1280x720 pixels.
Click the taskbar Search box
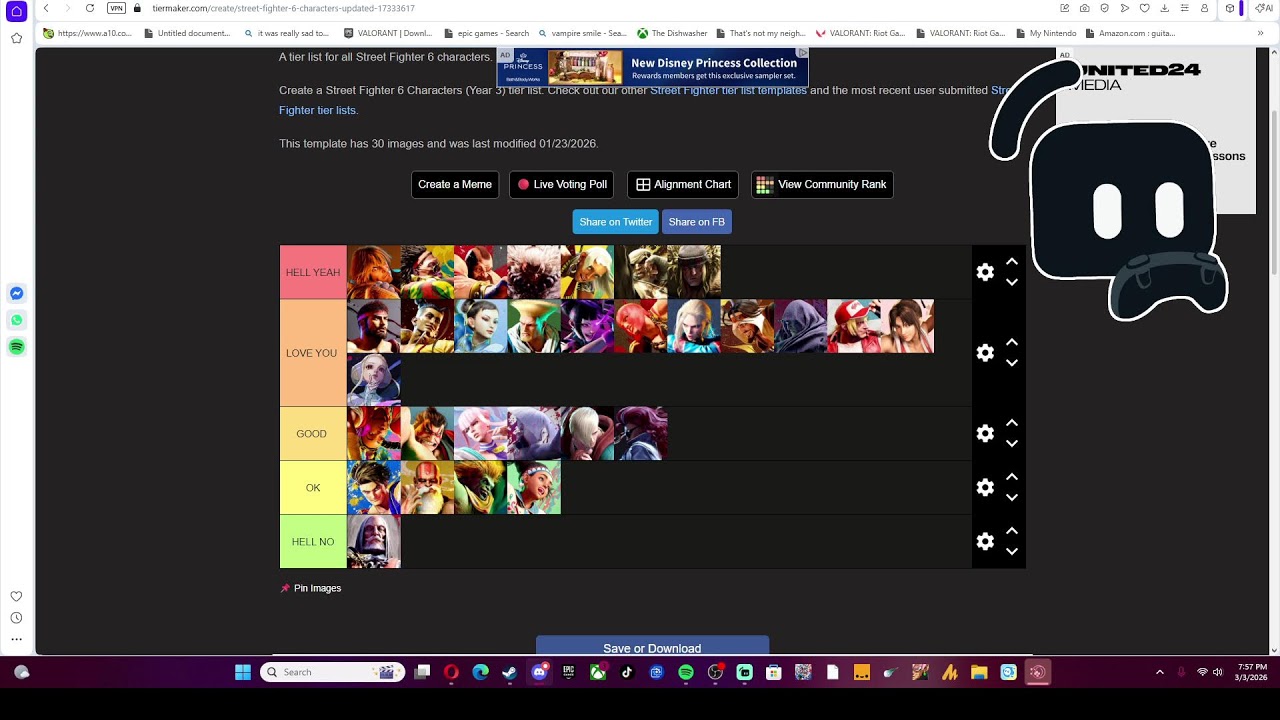pyautogui.click(x=333, y=672)
